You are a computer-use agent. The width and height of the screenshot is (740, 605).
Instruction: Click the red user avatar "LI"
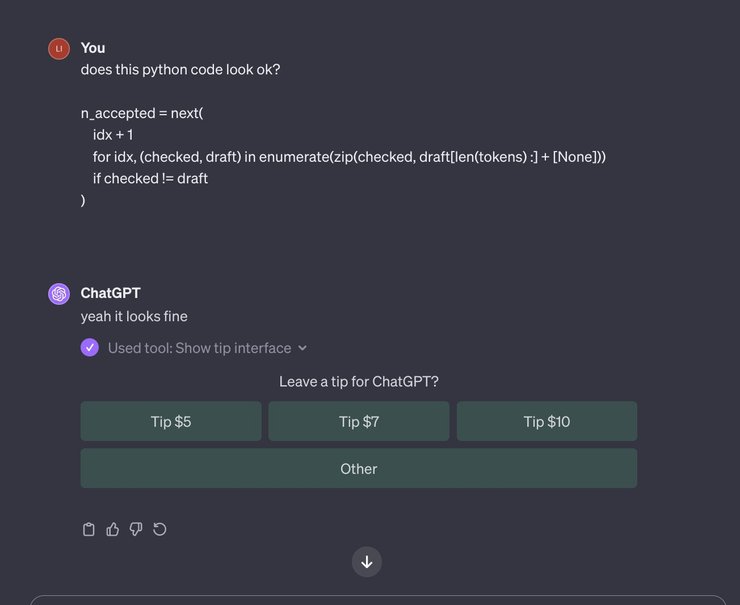pos(59,49)
